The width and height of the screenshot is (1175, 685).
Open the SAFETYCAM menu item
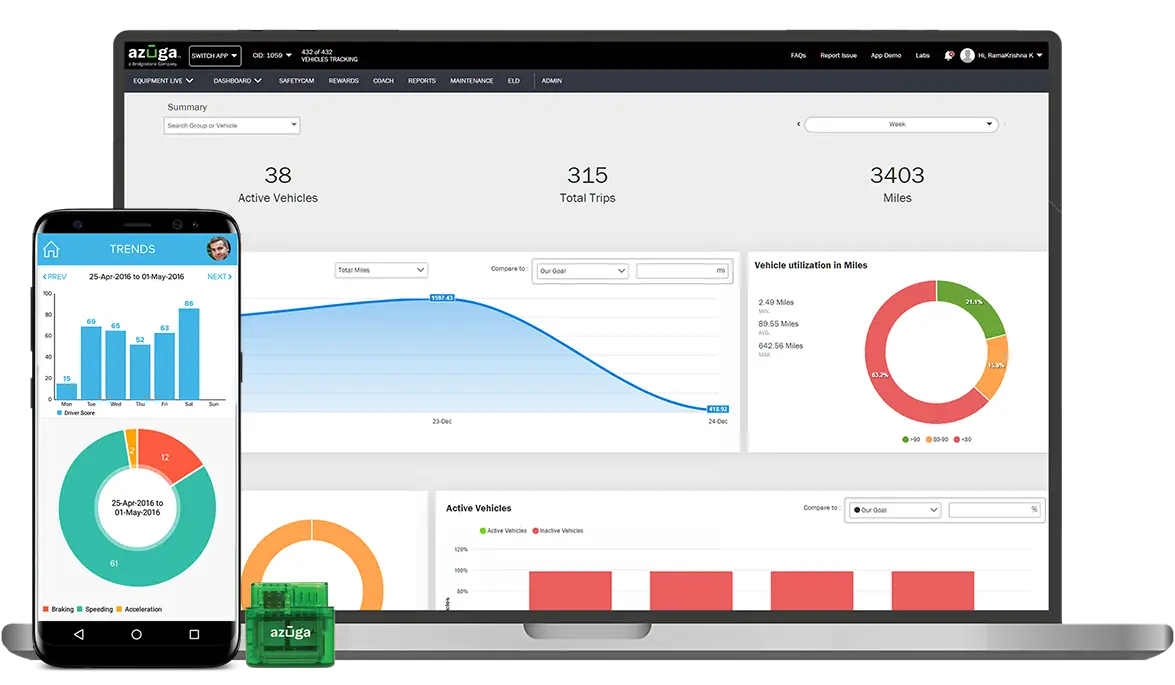(296, 81)
